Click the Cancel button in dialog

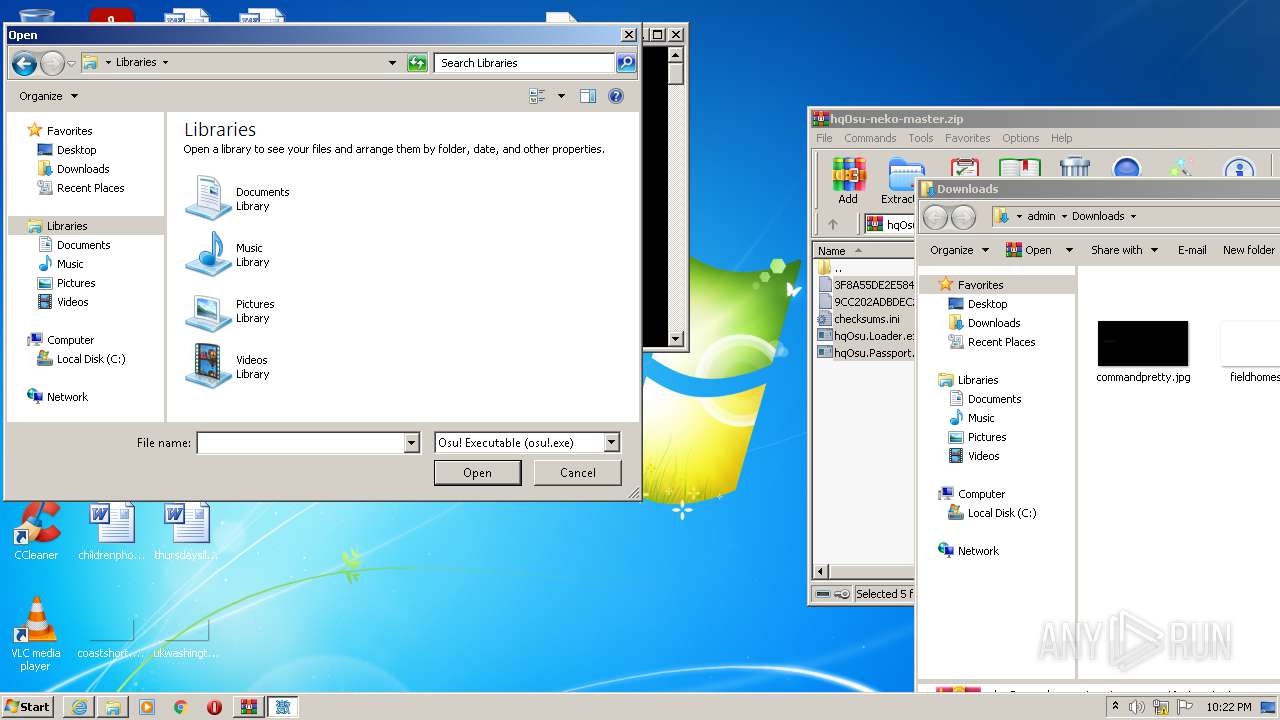point(578,473)
